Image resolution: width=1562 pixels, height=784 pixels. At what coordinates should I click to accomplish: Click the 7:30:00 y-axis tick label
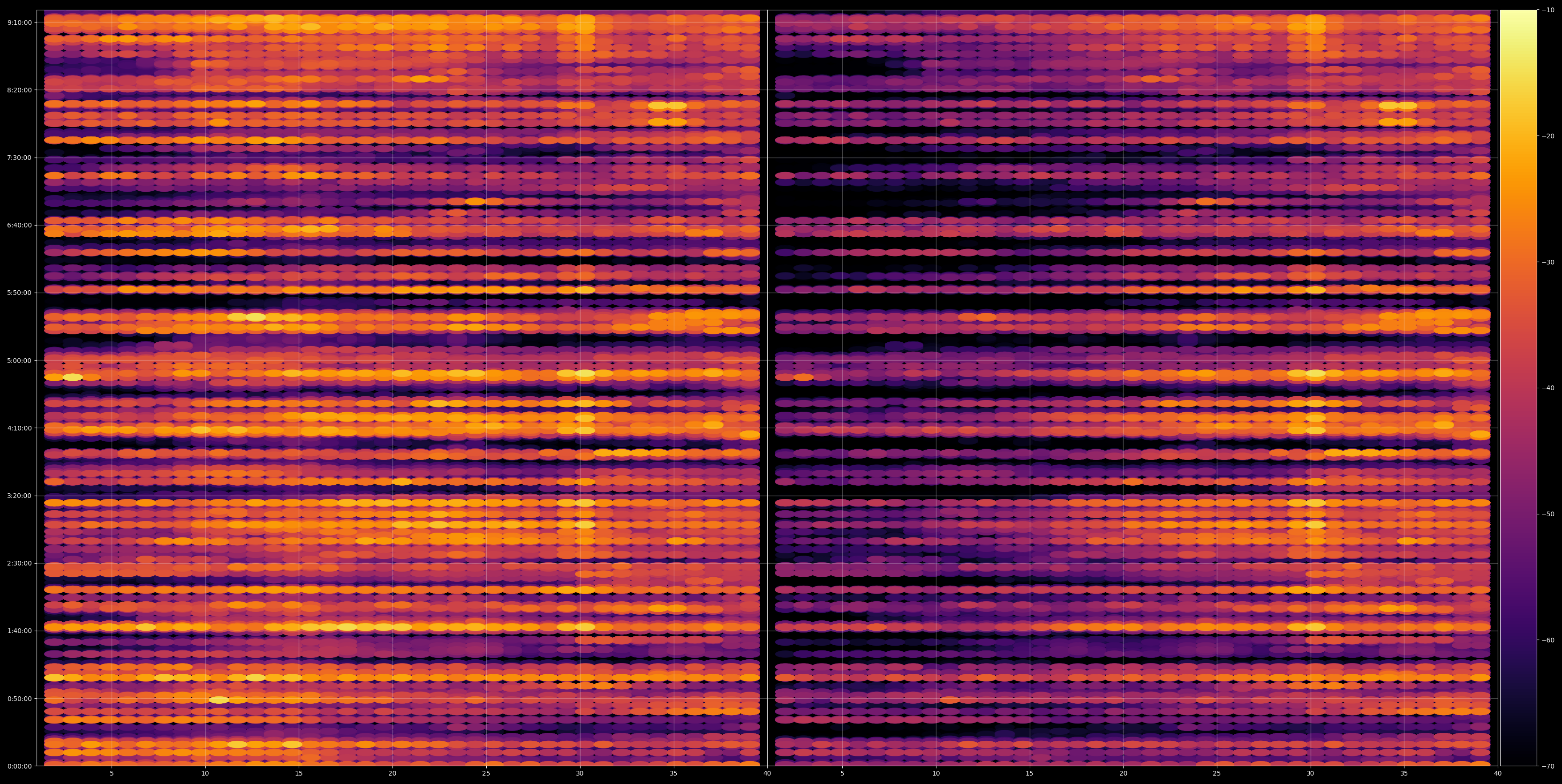(x=19, y=158)
